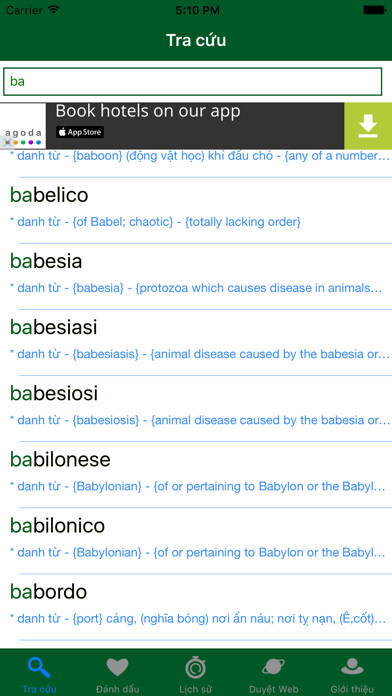The image size is (392, 696).
Task: Select the word entry babelico
Action: (x=196, y=210)
